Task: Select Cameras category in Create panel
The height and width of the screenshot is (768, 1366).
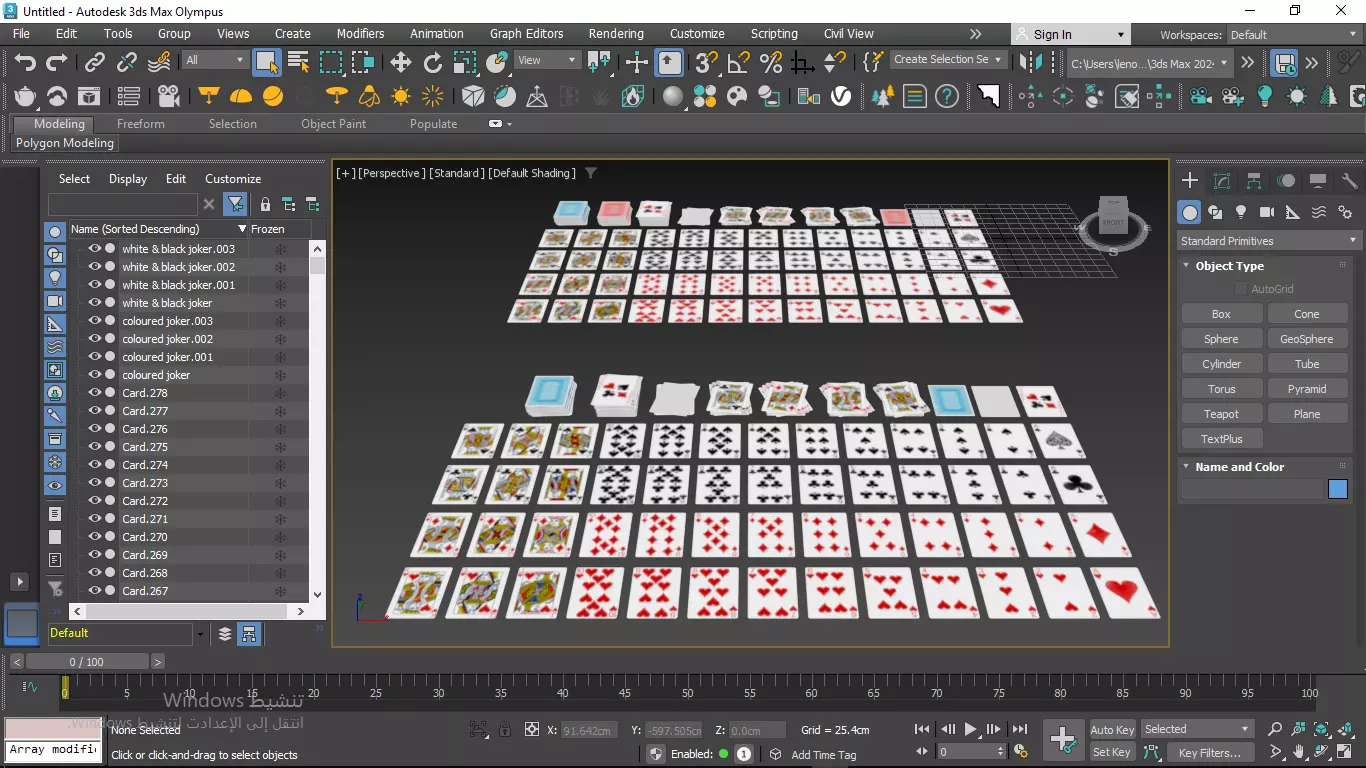Action: [x=1267, y=212]
